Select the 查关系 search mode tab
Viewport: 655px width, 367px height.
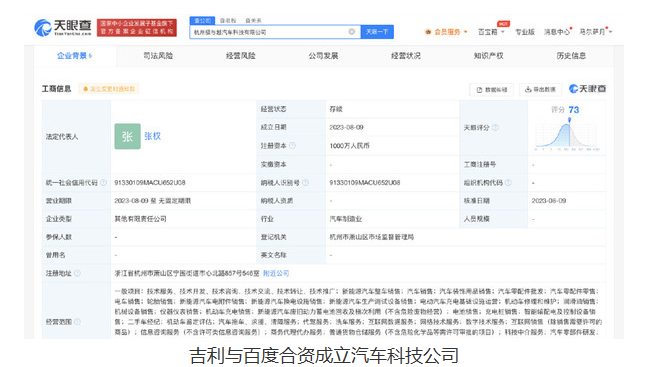tap(253, 20)
